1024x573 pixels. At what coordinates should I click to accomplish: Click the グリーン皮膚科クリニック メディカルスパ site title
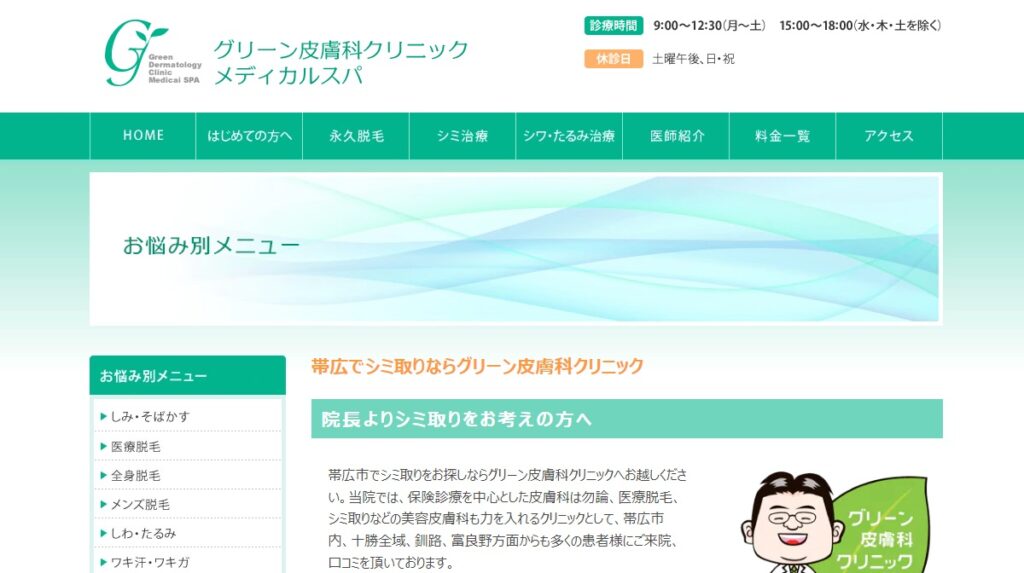(x=340, y=62)
